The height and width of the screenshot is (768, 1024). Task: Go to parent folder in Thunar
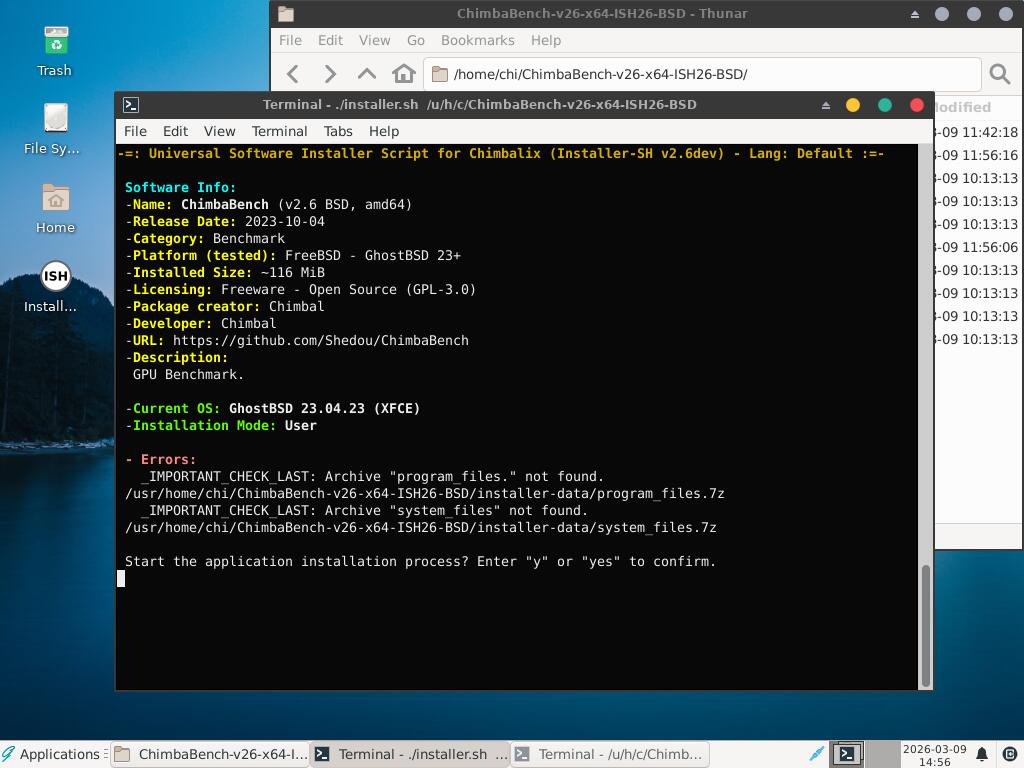click(x=367, y=74)
